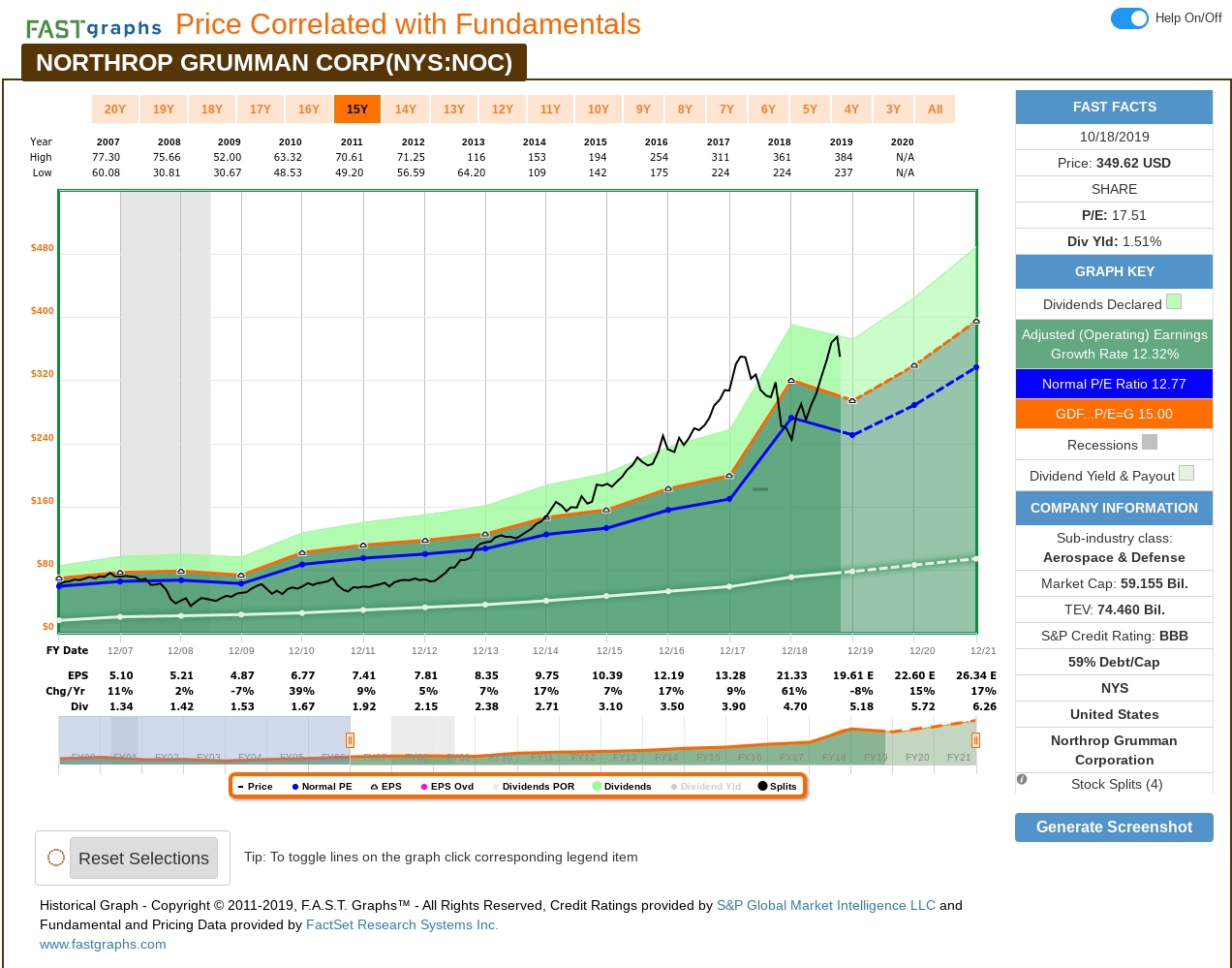
Task: Click the TEV 74.460 Bil. row
Action: point(1114,609)
